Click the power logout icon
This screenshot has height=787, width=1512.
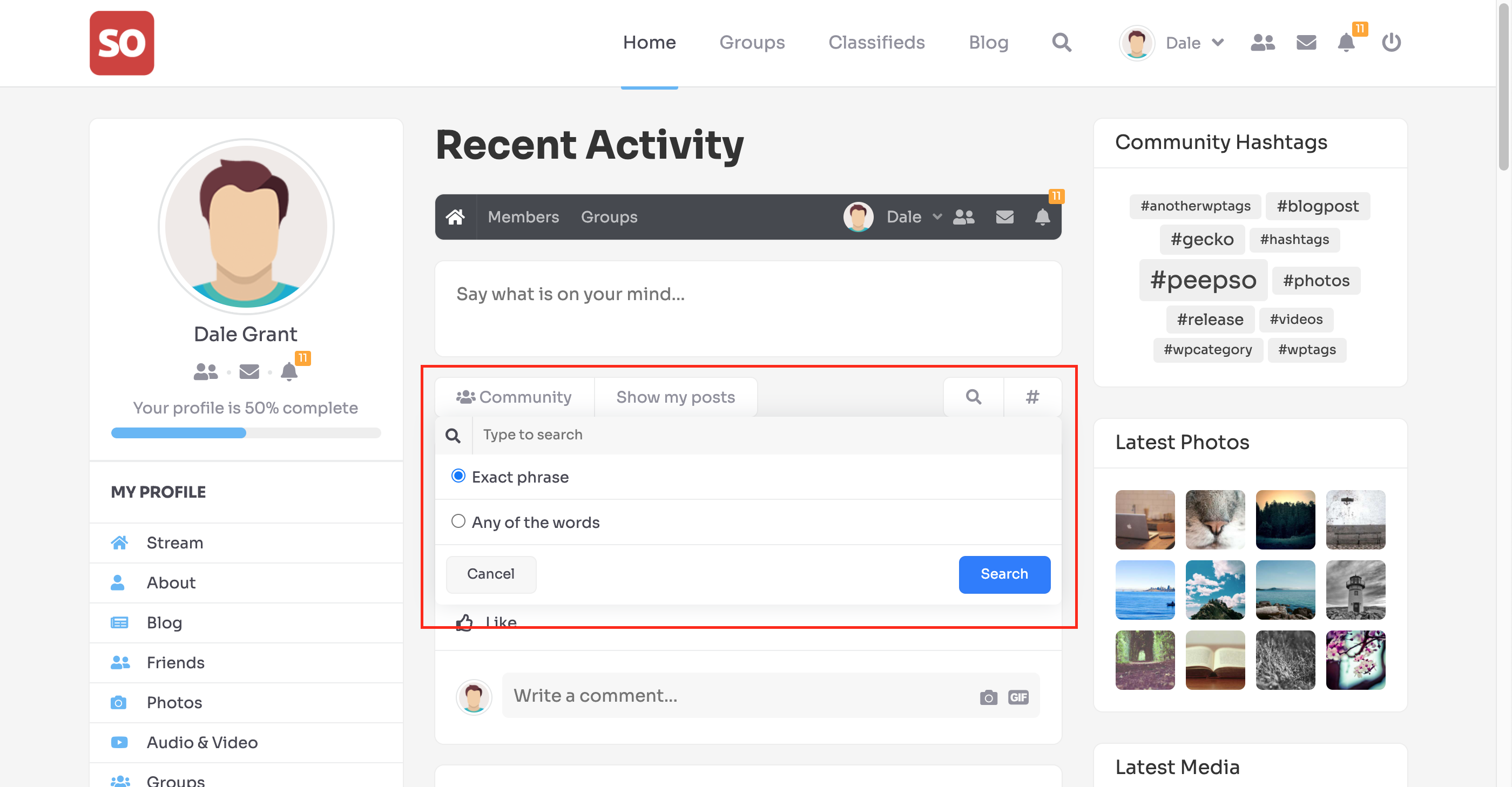pyautogui.click(x=1391, y=42)
